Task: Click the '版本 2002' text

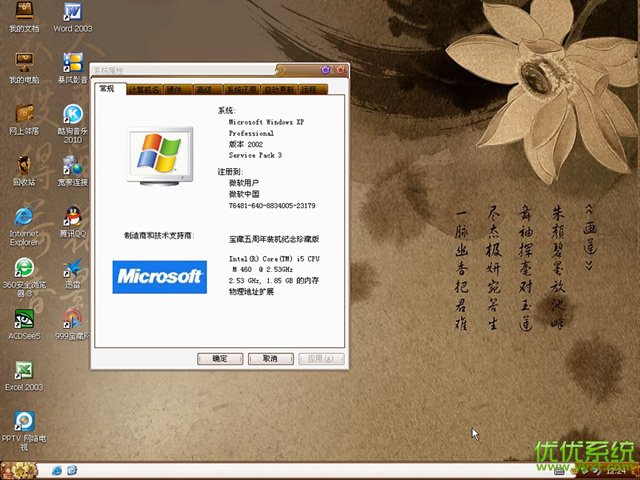Action: point(246,144)
